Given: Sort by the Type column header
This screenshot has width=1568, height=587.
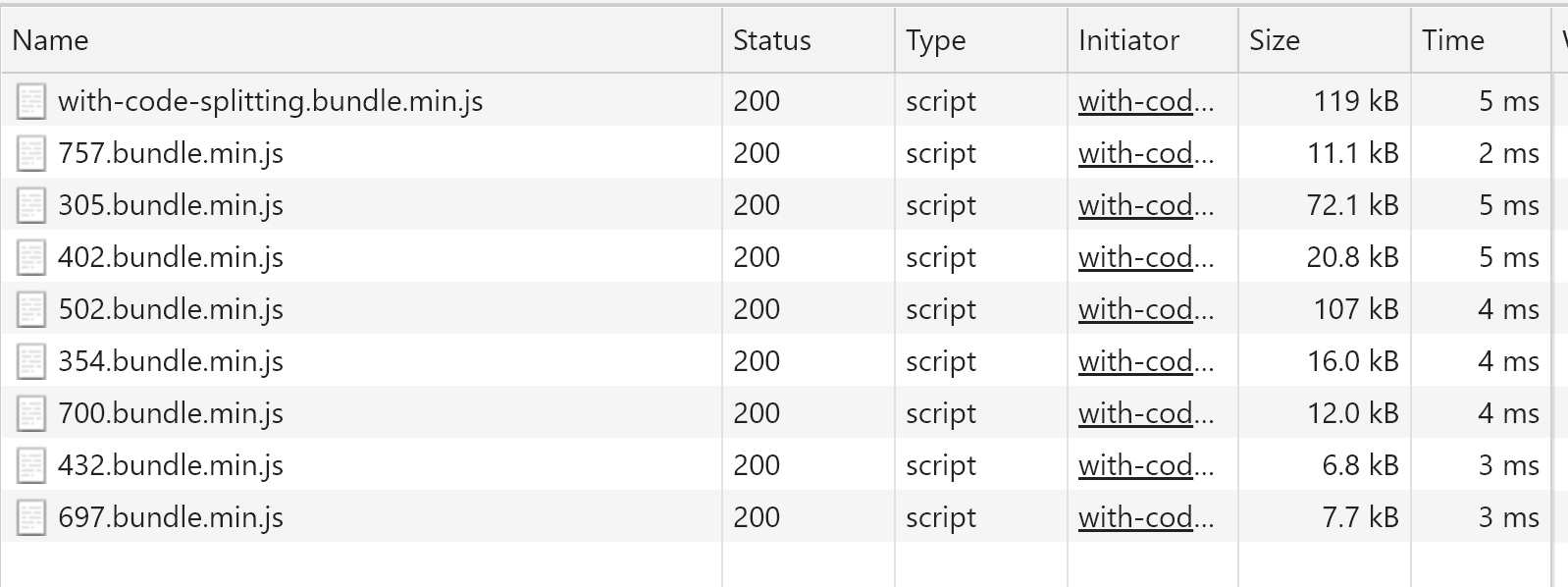Looking at the screenshot, I should tap(981, 40).
